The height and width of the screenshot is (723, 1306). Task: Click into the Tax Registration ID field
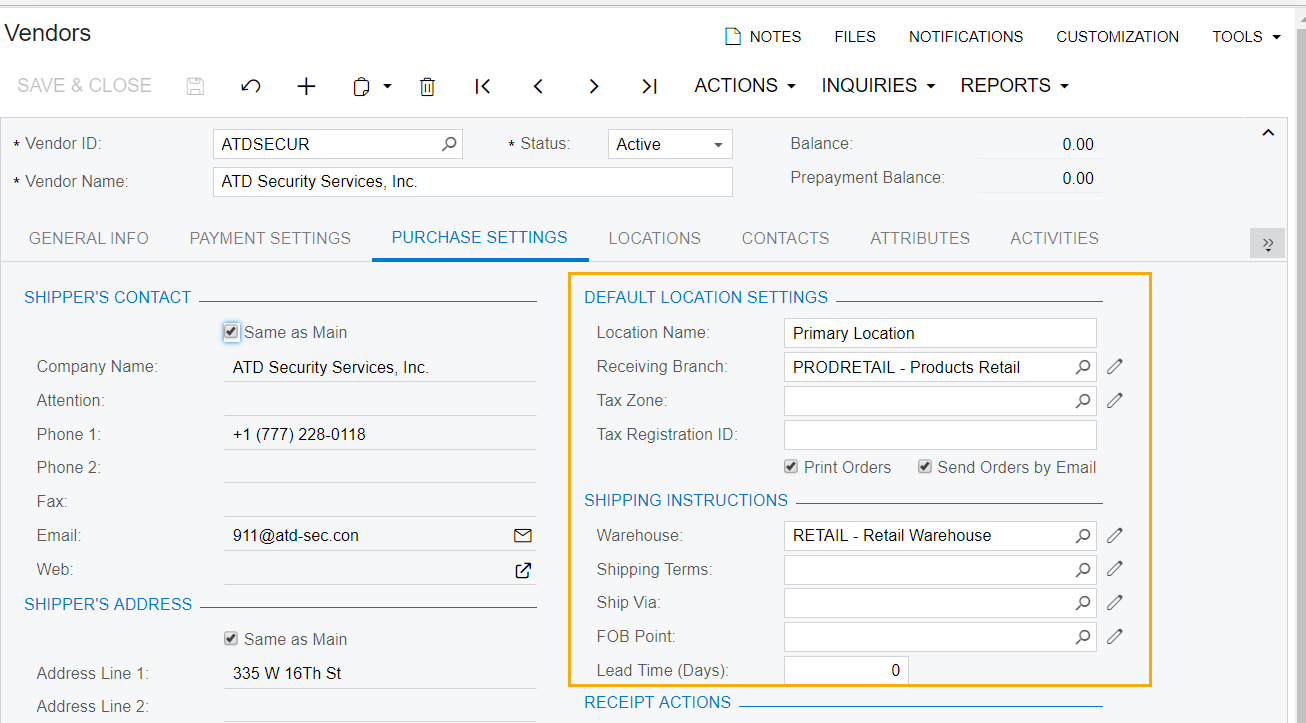click(x=939, y=434)
